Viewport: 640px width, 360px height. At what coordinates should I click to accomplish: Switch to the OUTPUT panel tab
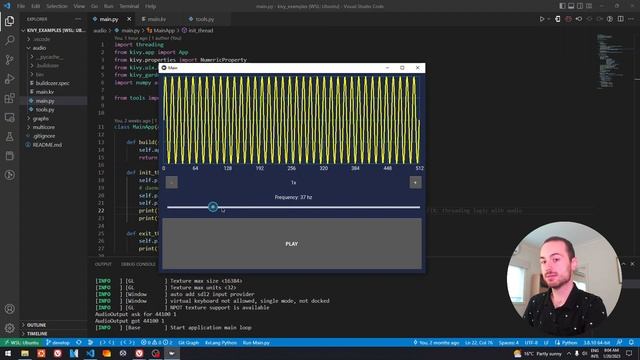tap(103, 264)
